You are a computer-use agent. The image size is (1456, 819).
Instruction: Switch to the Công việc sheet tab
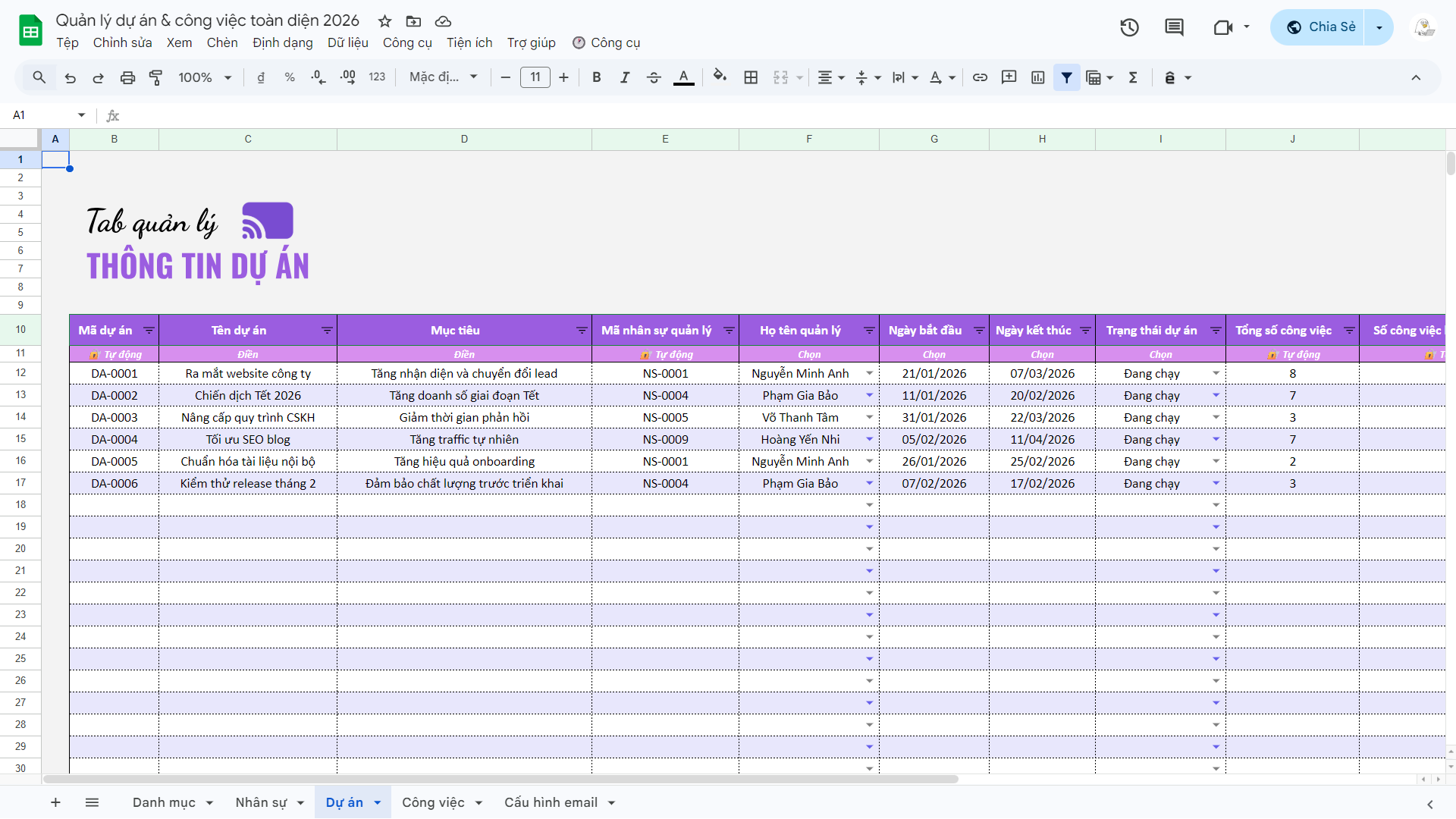coord(432,802)
